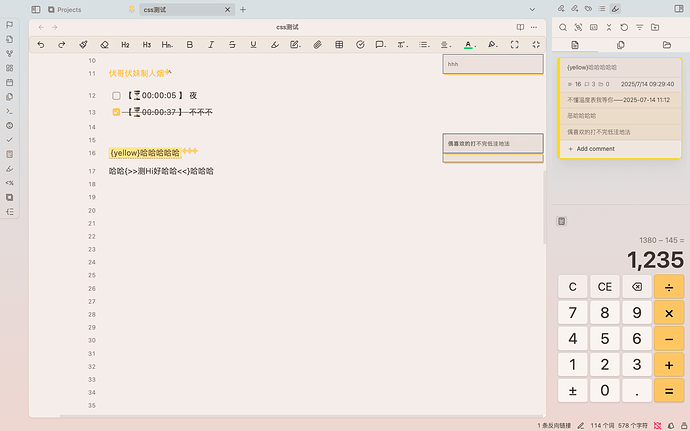The height and width of the screenshot is (431, 690).
Task: Open the terminal command icon in ribbon
Action: pyautogui.click(x=9, y=111)
